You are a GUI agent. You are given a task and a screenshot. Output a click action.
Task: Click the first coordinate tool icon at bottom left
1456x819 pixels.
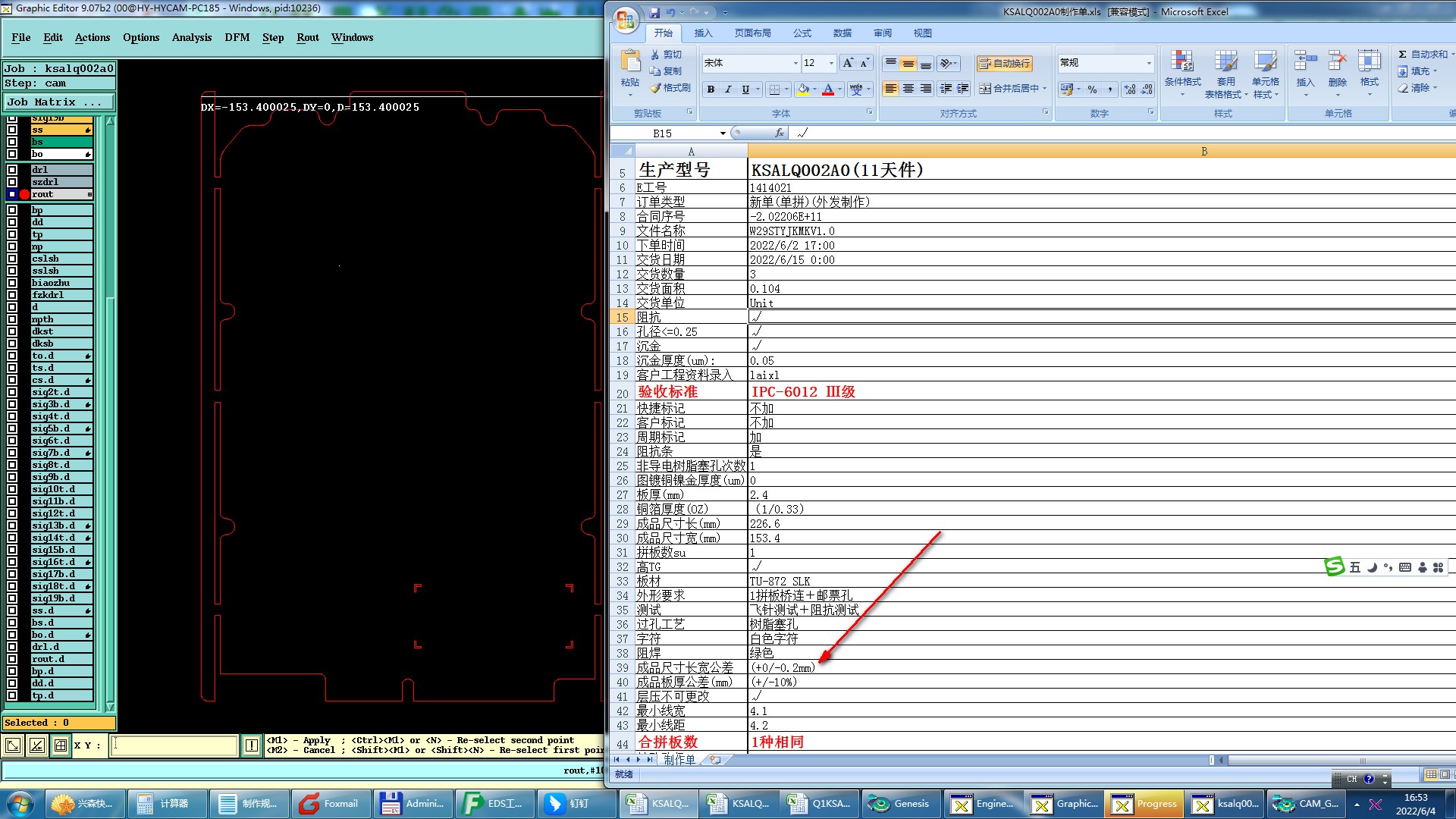click(13, 745)
